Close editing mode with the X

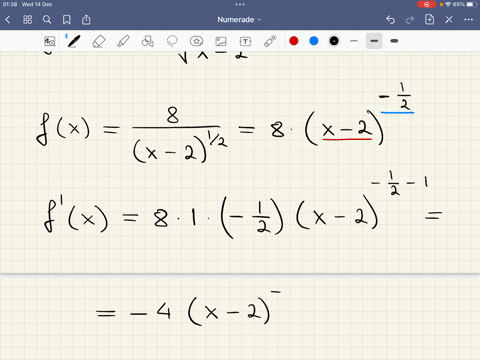click(449, 20)
